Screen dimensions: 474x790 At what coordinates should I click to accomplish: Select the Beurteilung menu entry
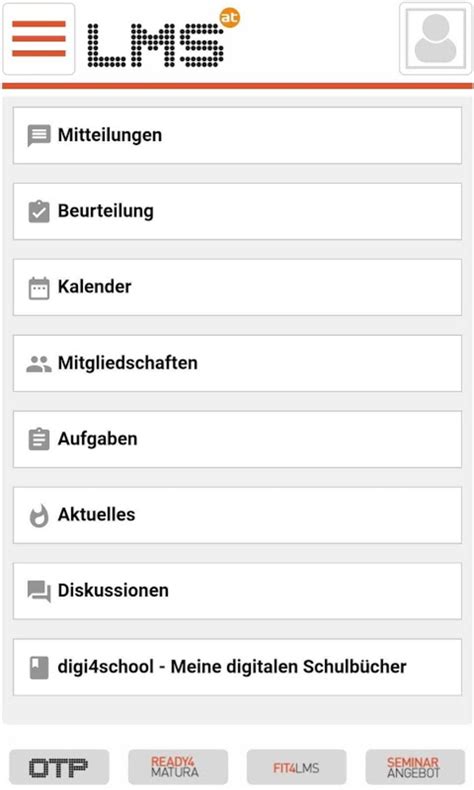click(237, 212)
